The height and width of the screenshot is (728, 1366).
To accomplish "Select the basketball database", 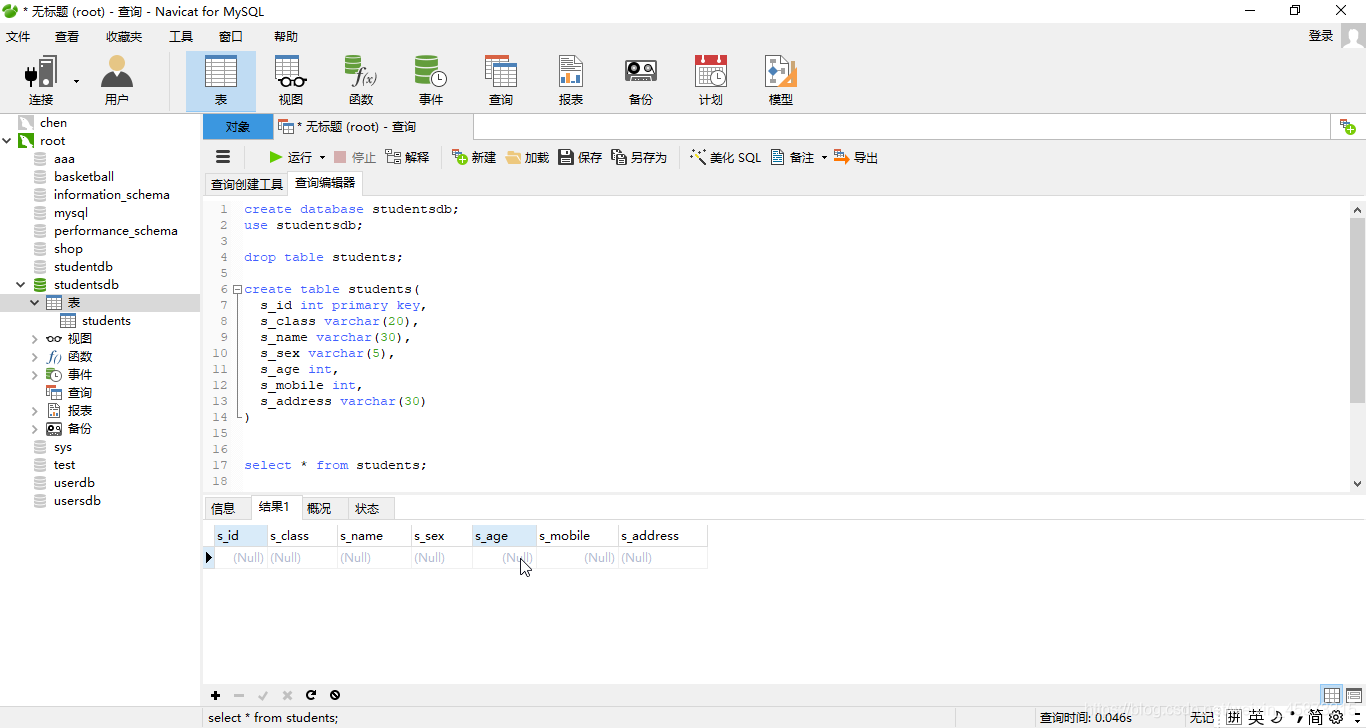I will pos(84,177).
